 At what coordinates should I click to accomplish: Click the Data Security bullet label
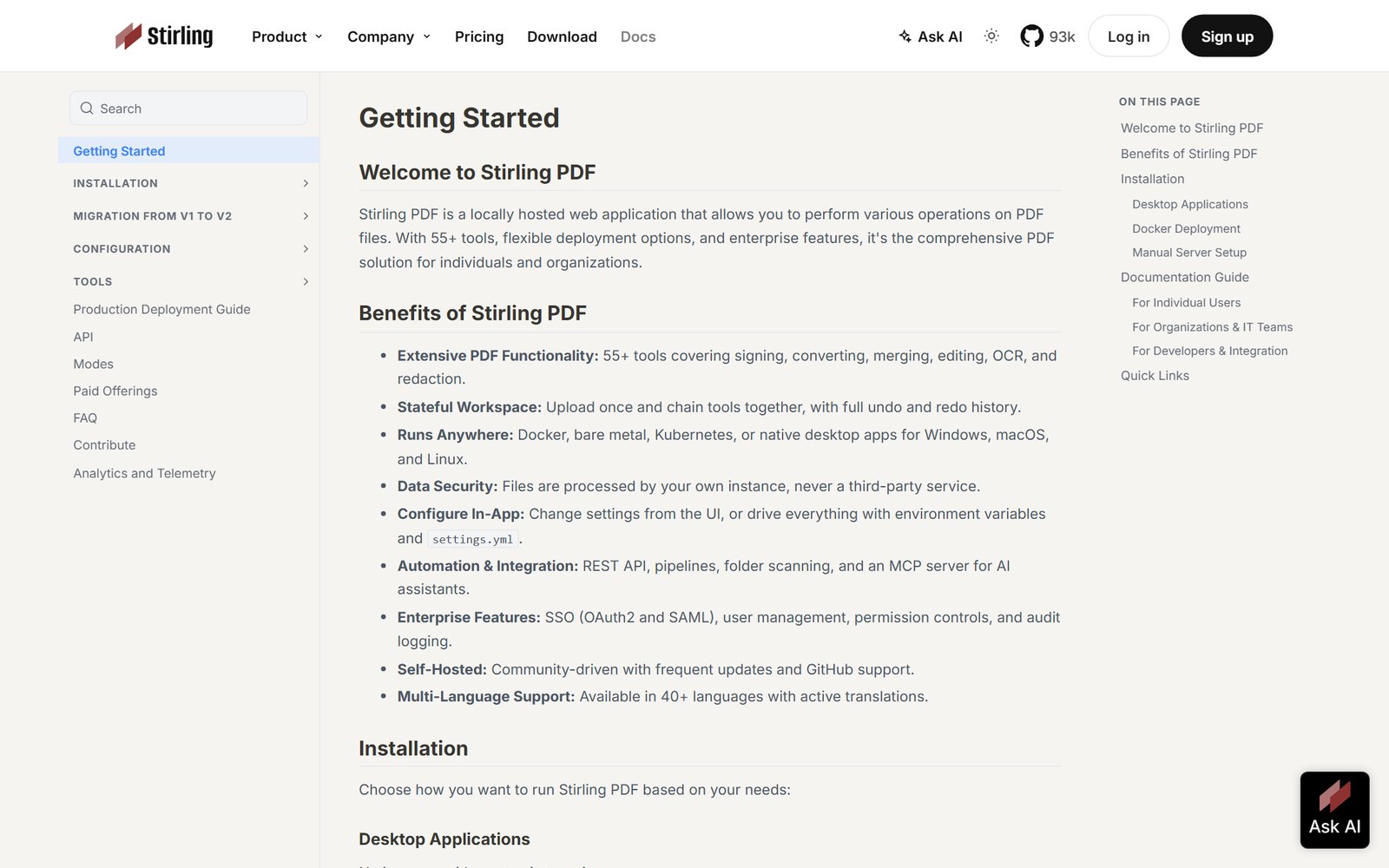pyautogui.click(x=447, y=486)
